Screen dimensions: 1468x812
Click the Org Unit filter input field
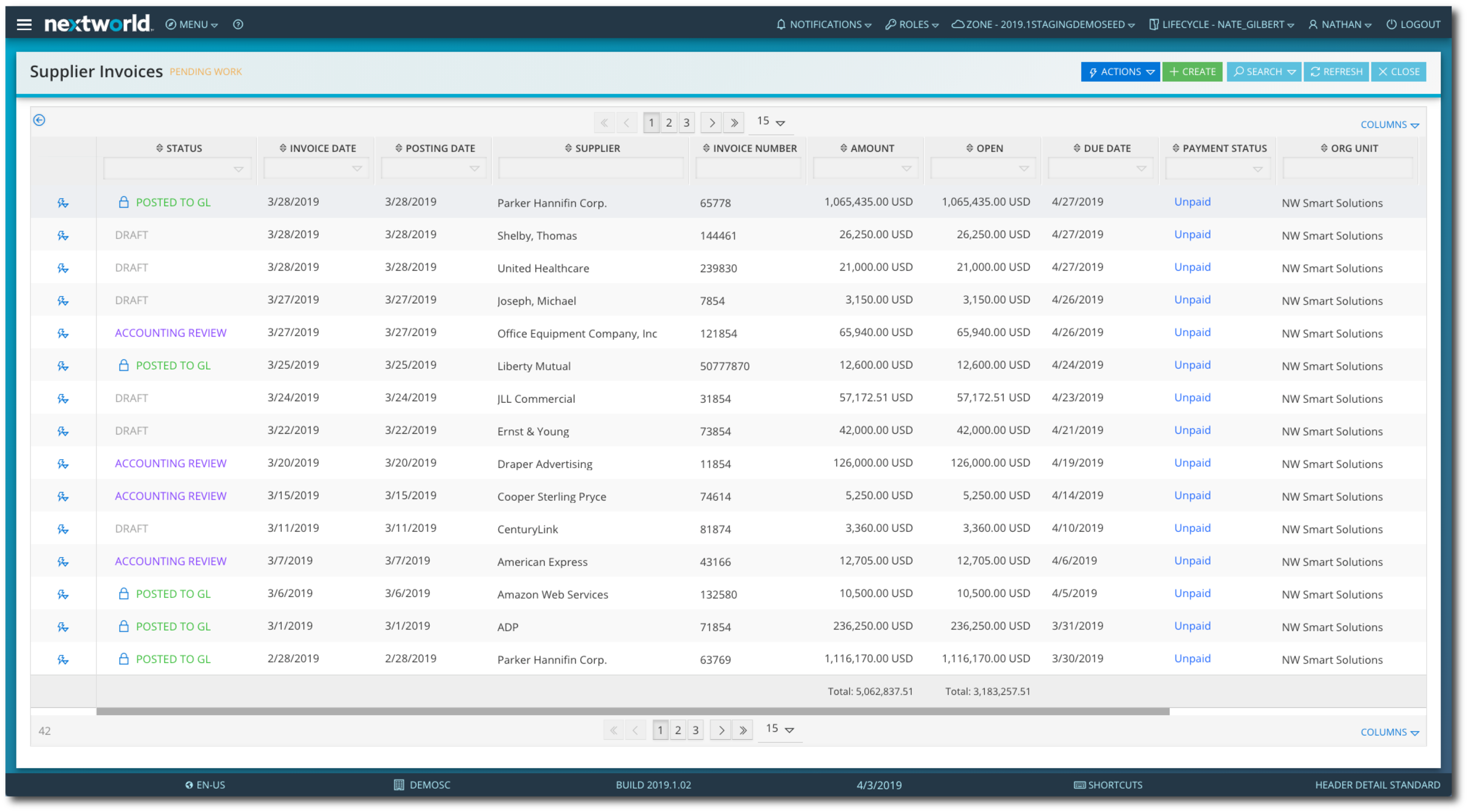click(x=1348, y=169)
